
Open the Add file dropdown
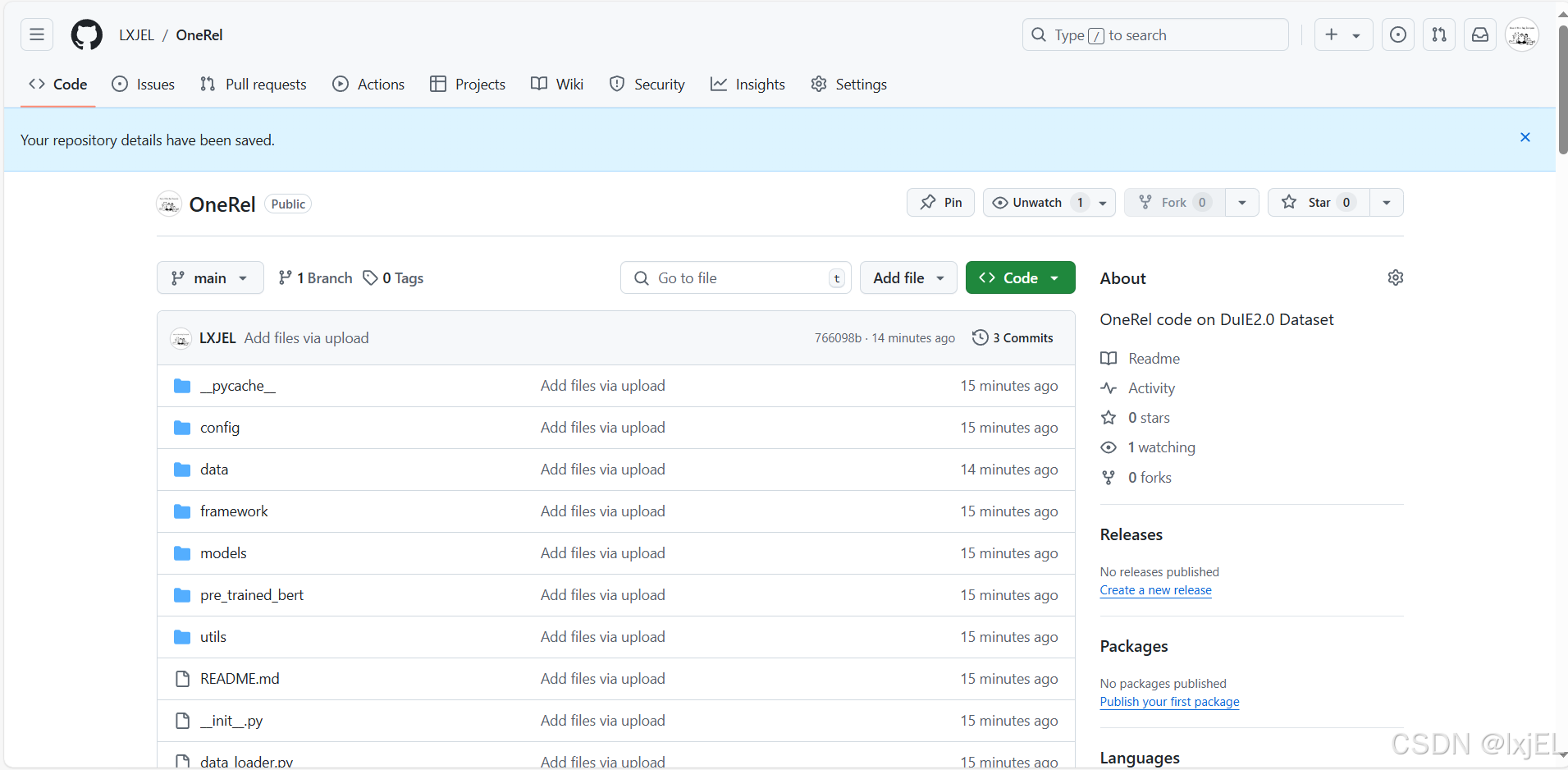pos(908,278)
